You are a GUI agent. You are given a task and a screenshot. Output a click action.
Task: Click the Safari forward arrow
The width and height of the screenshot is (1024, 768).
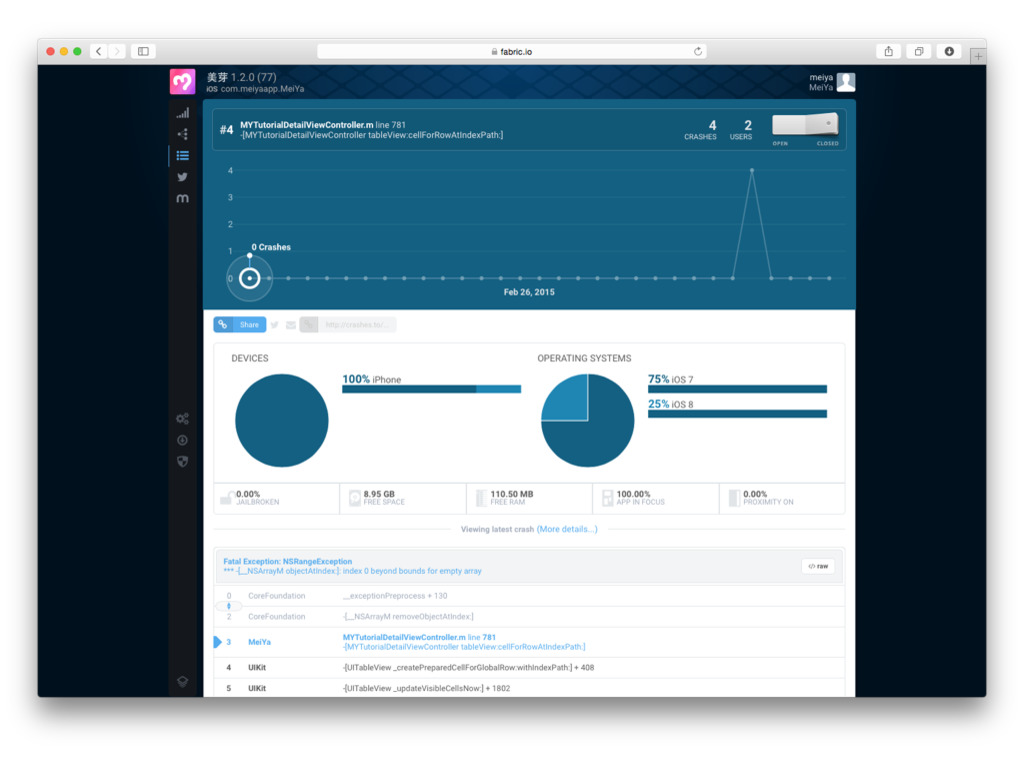tap(117, 51)
